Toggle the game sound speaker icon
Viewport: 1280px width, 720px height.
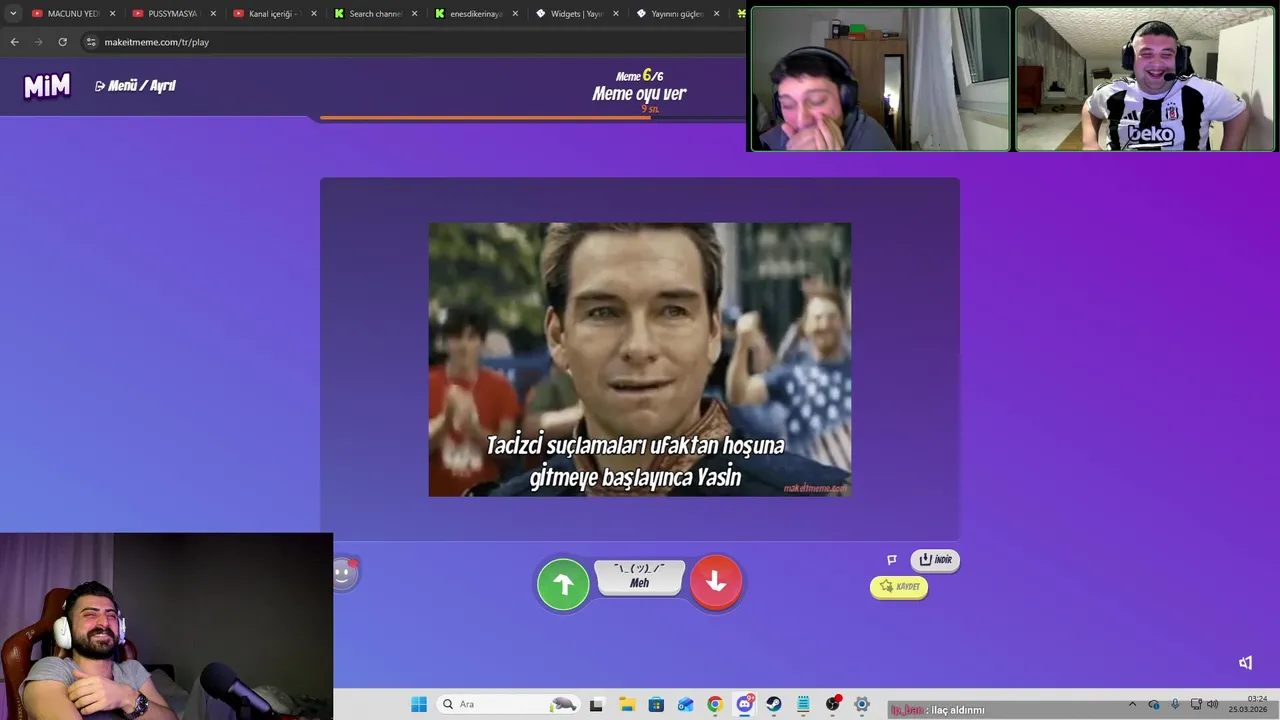(1246, 662)
